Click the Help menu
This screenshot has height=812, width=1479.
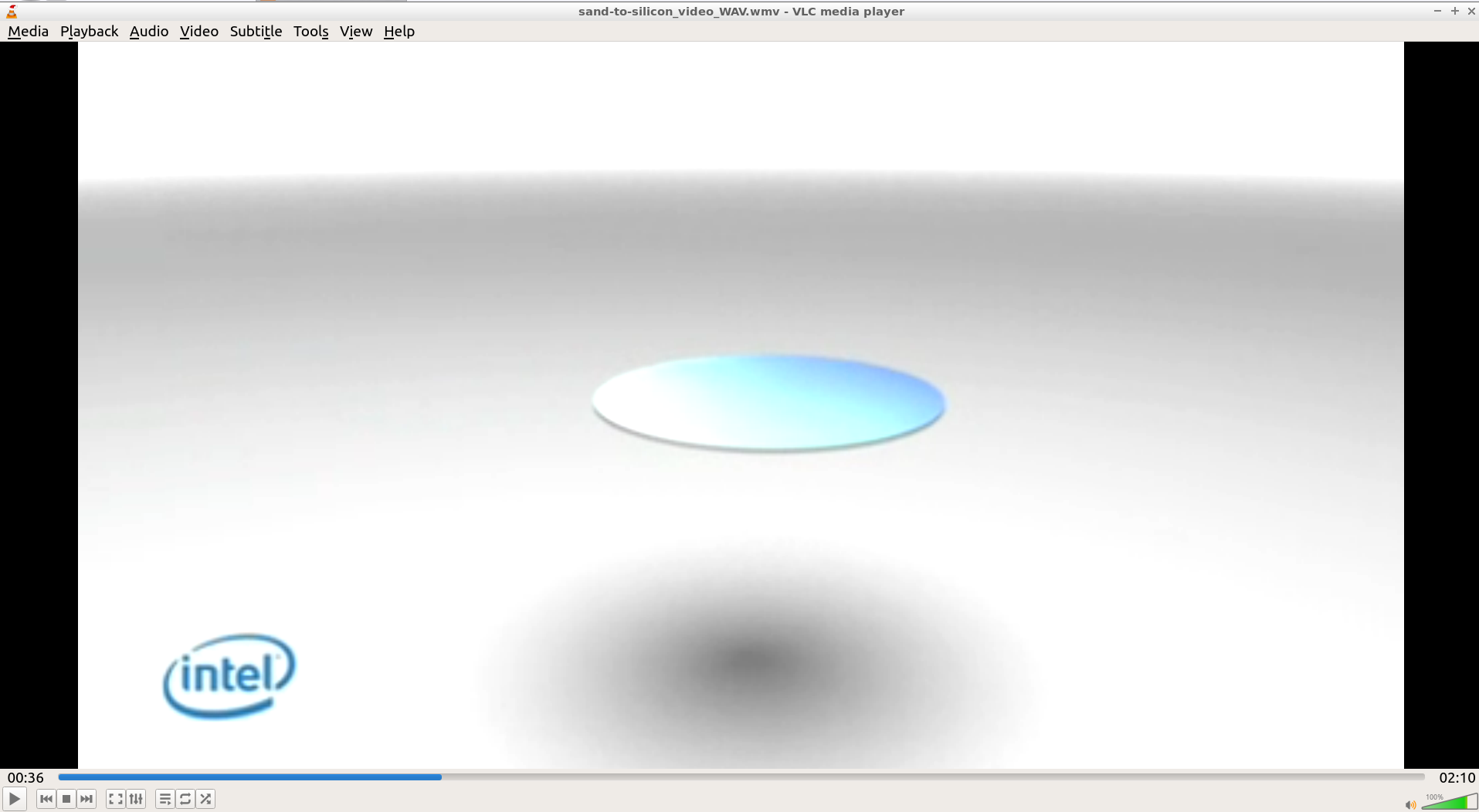[x=399, y=31]
